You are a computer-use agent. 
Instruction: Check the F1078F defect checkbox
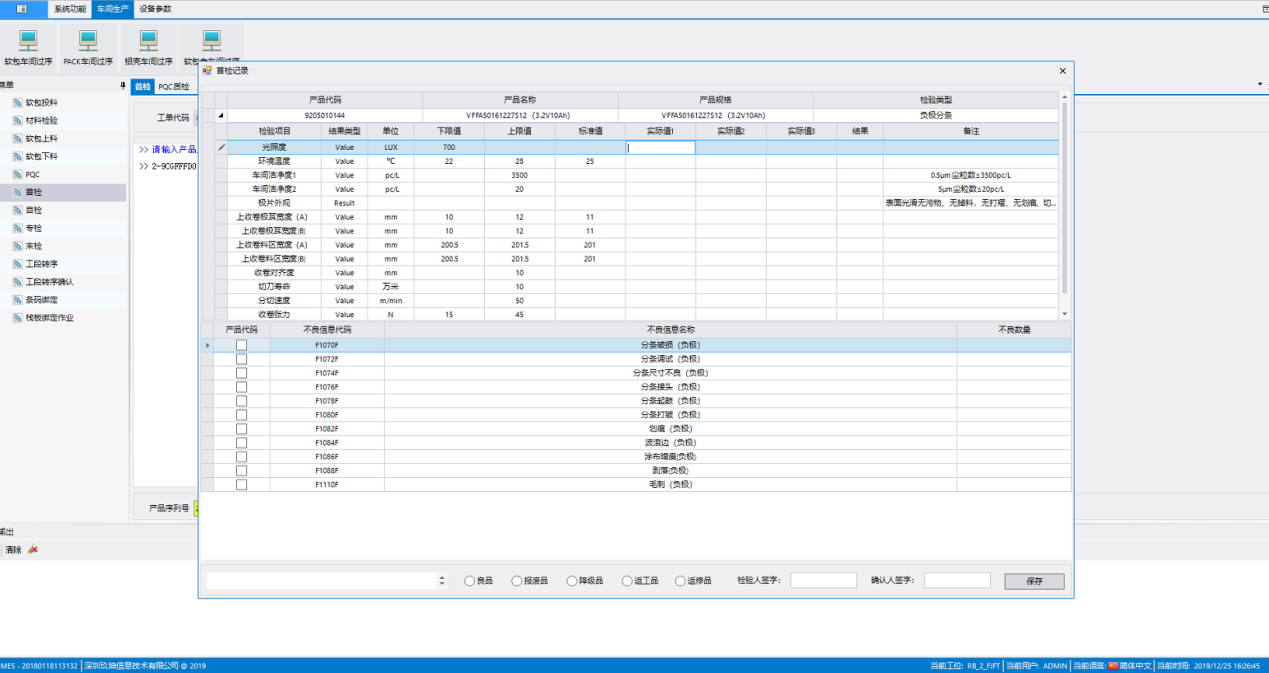[x=241, y=401]
